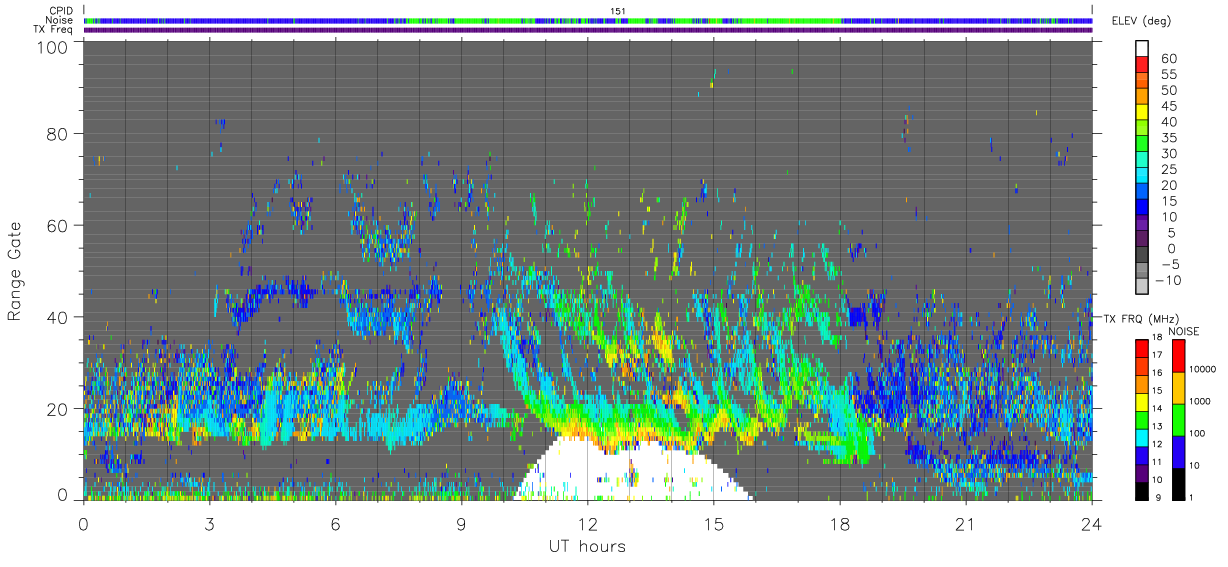Select the blue 10–100 NOISE swatch

click(1178, 452)
